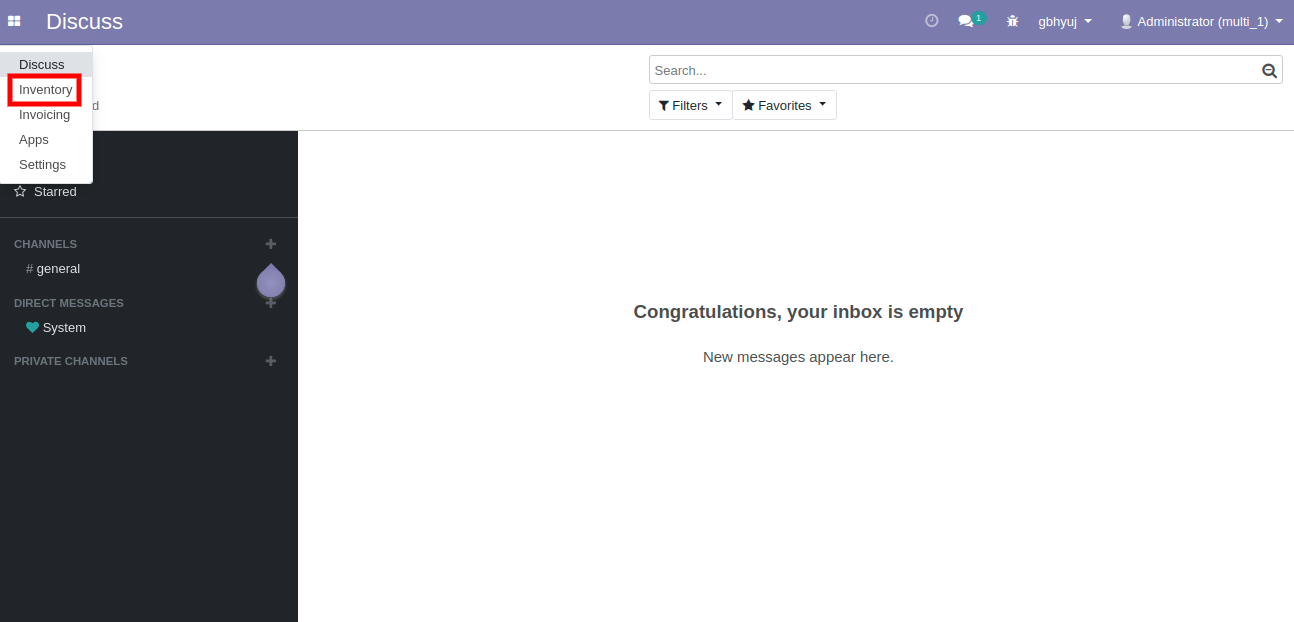This screenshot has height=622, width=1294.
Task: Click the Starred star icon
Action: (20, 192)
